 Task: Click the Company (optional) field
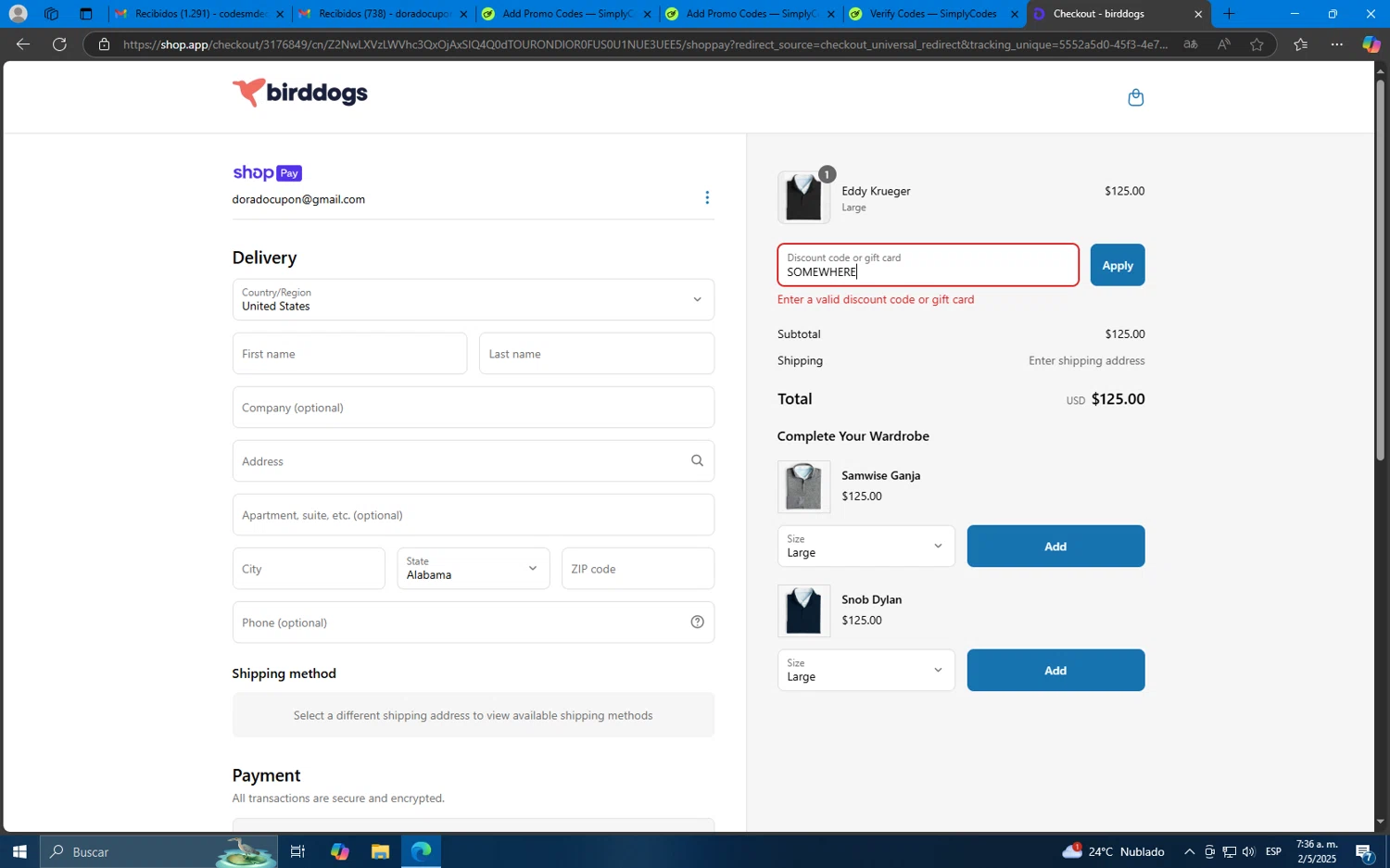(473, 407)
